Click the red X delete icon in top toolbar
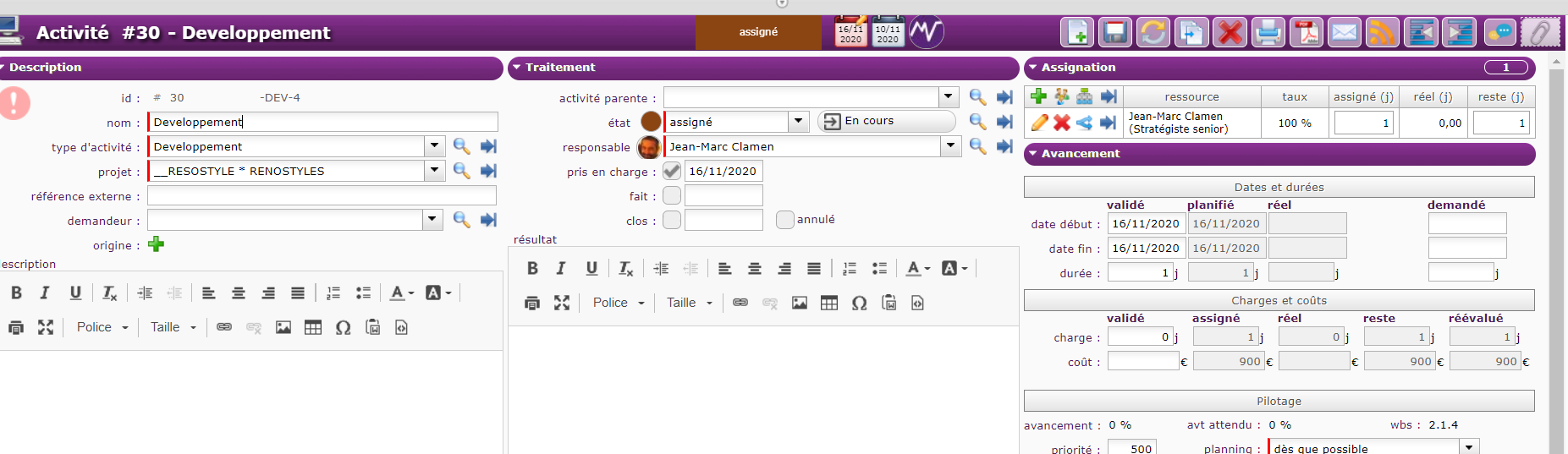This screenshot has width=1568, height=454. 1230,33
